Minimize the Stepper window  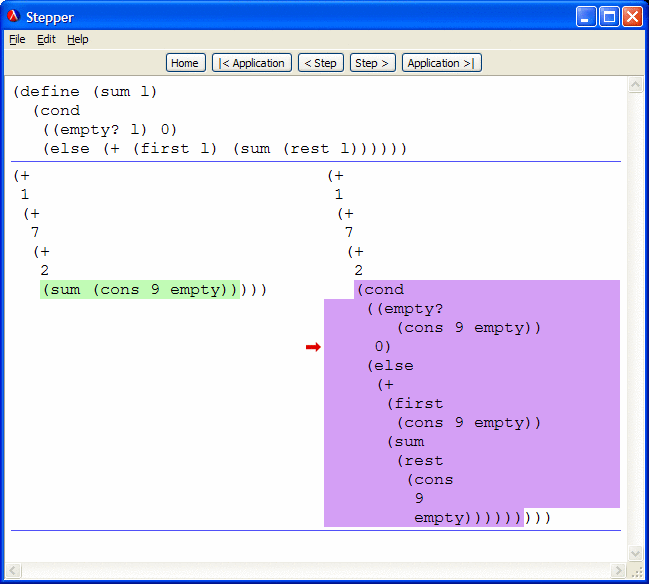(x=586, y=17)
